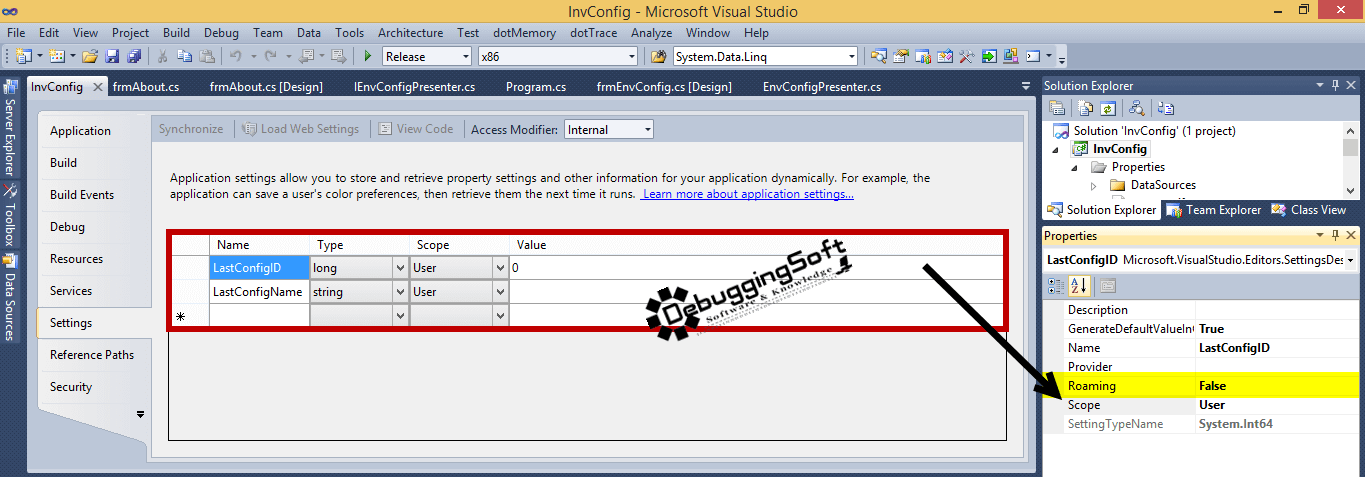Open the Team Explorer toolbar icon
Screen dimensions: 1365x477
(x=923, y=56)
